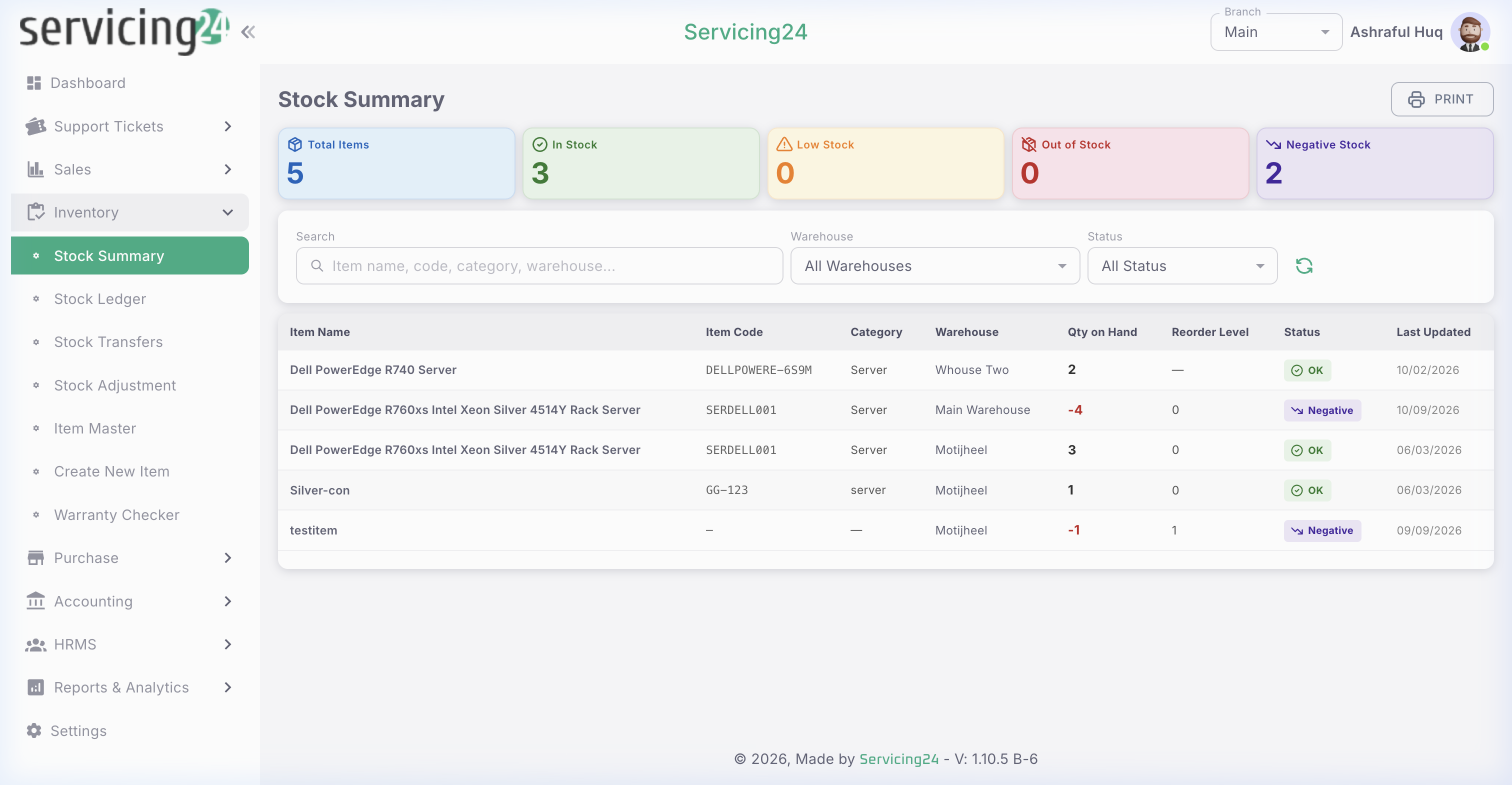Collapse sidebar with double-chevron icon
Image resolution: width=1512 pixels, height=785 pixels.
[x=247, y=31]
